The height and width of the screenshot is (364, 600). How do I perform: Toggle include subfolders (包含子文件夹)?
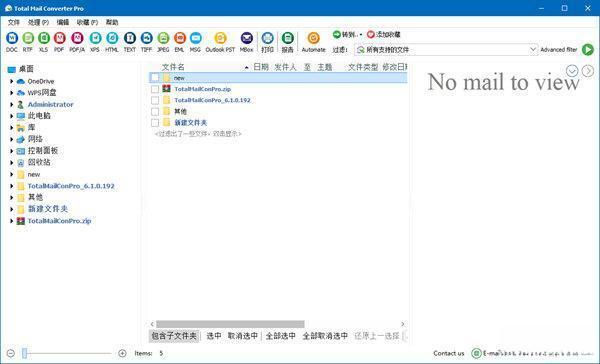[174, 336]
